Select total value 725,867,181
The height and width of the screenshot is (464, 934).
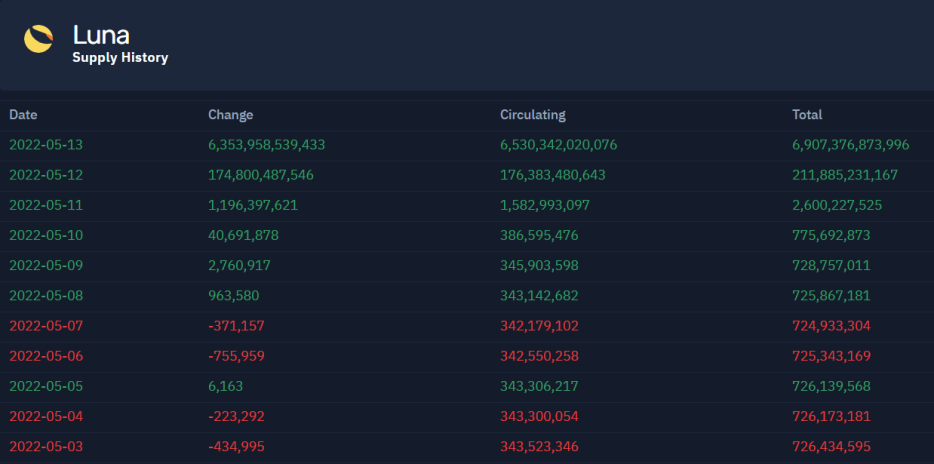[831, 296]
